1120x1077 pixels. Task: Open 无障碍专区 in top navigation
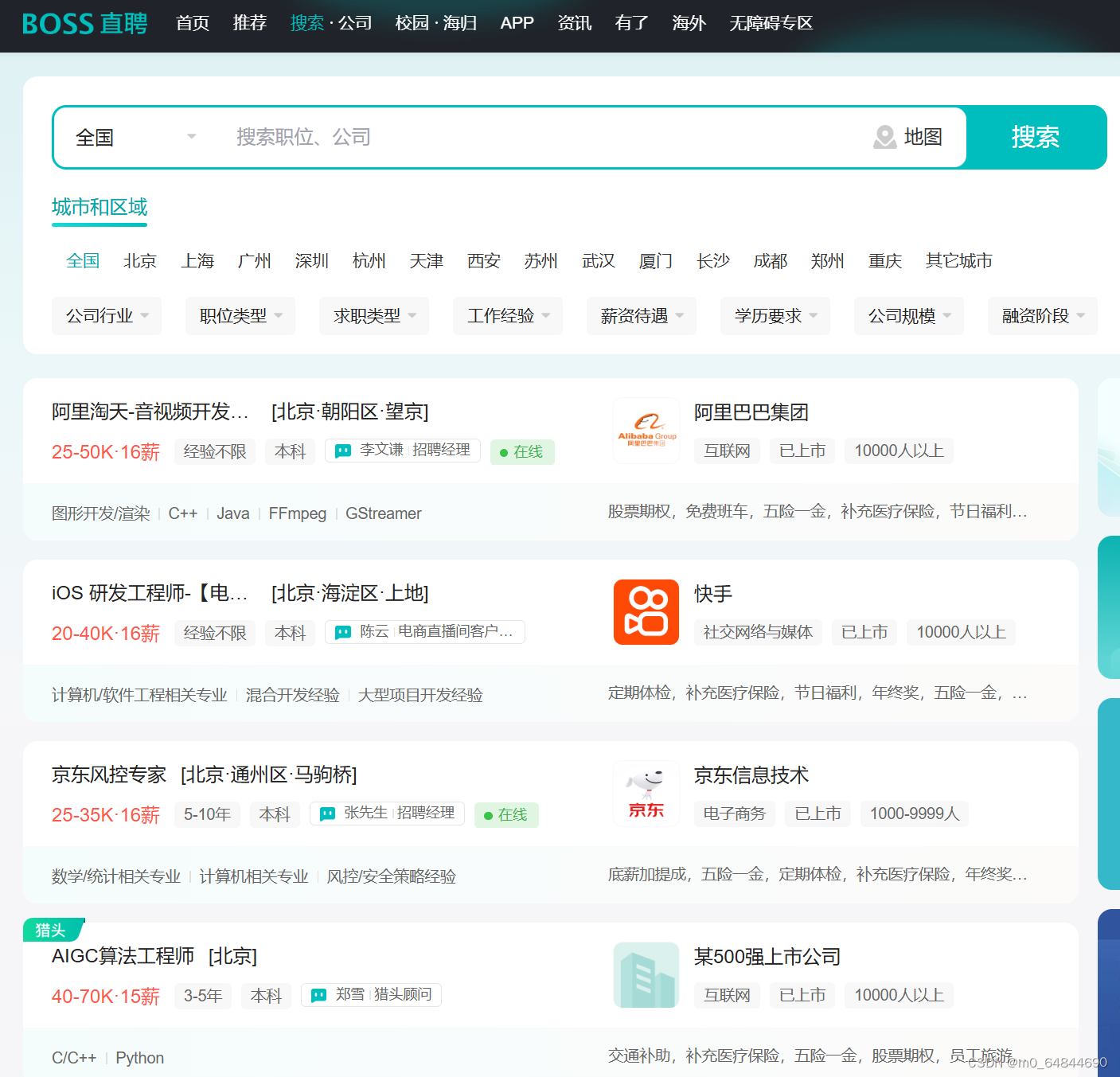[771, 23]
